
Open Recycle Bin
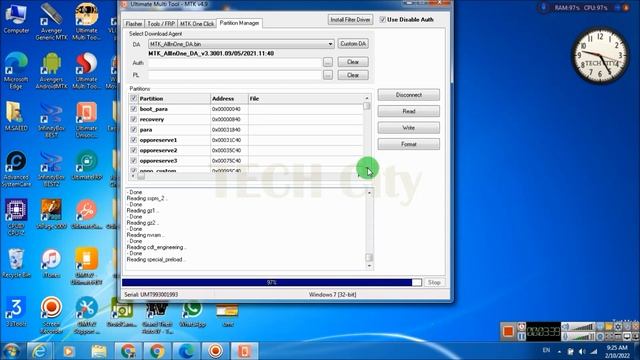[16, 263]
